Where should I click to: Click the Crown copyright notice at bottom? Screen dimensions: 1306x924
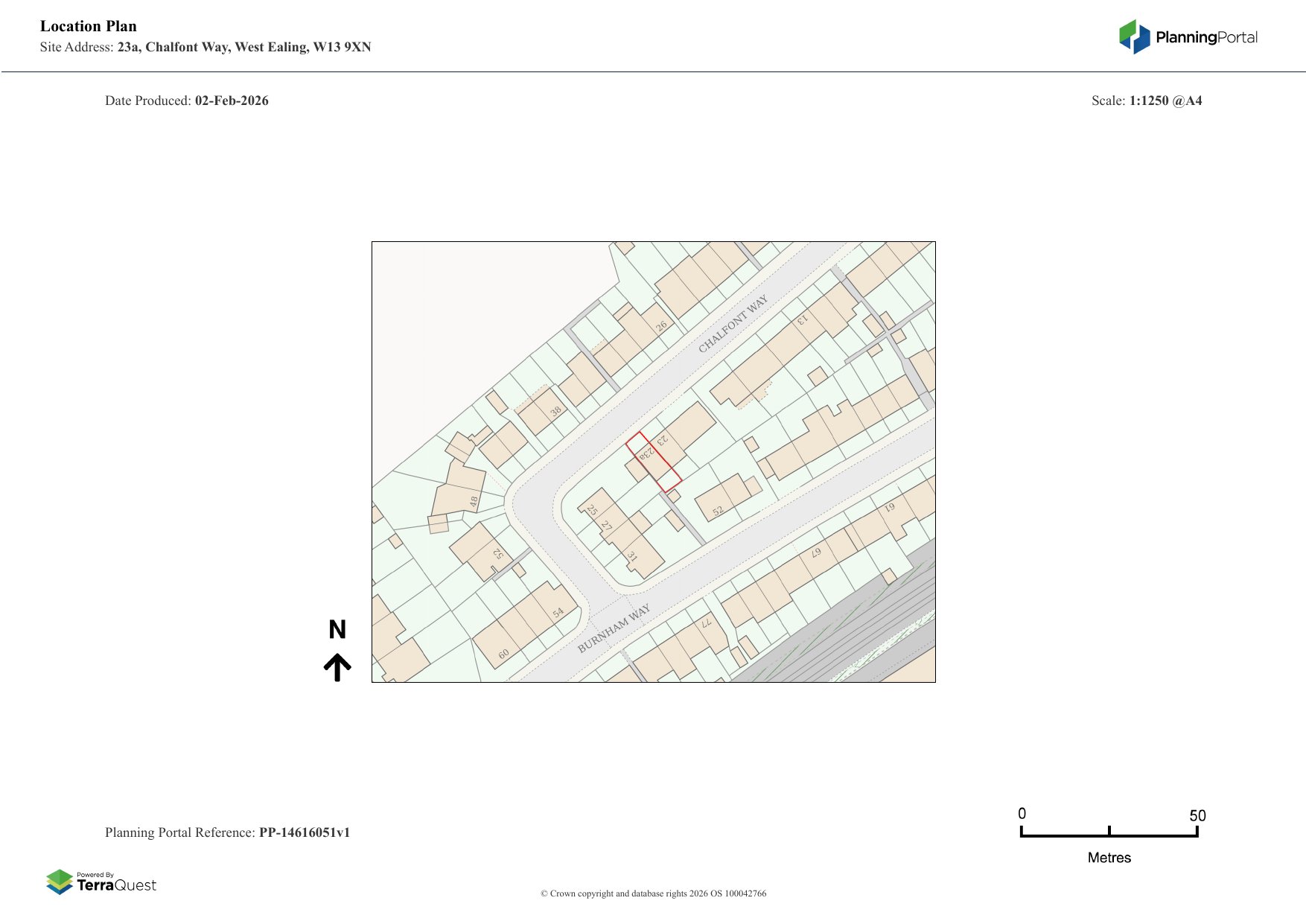(653, 893)
